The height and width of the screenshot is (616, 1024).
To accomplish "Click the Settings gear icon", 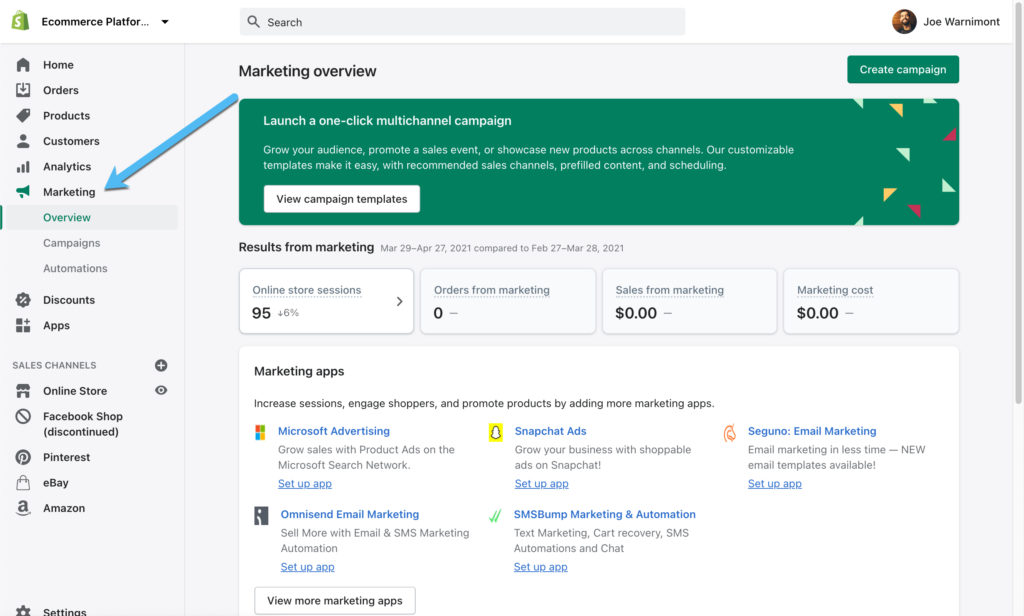I will point(24,611).
